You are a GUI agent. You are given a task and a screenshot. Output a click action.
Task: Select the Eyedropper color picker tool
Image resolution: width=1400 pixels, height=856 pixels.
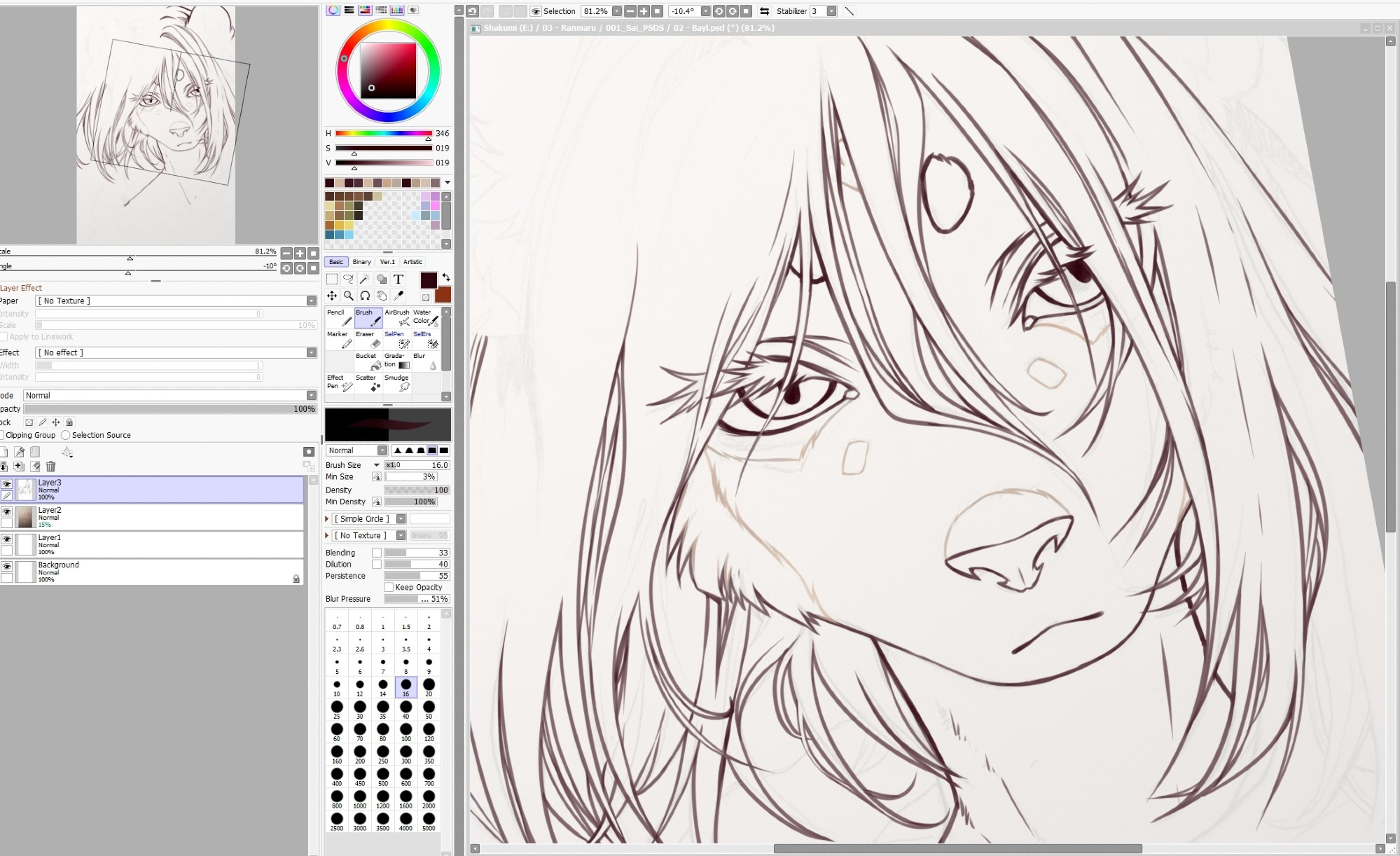398,296
